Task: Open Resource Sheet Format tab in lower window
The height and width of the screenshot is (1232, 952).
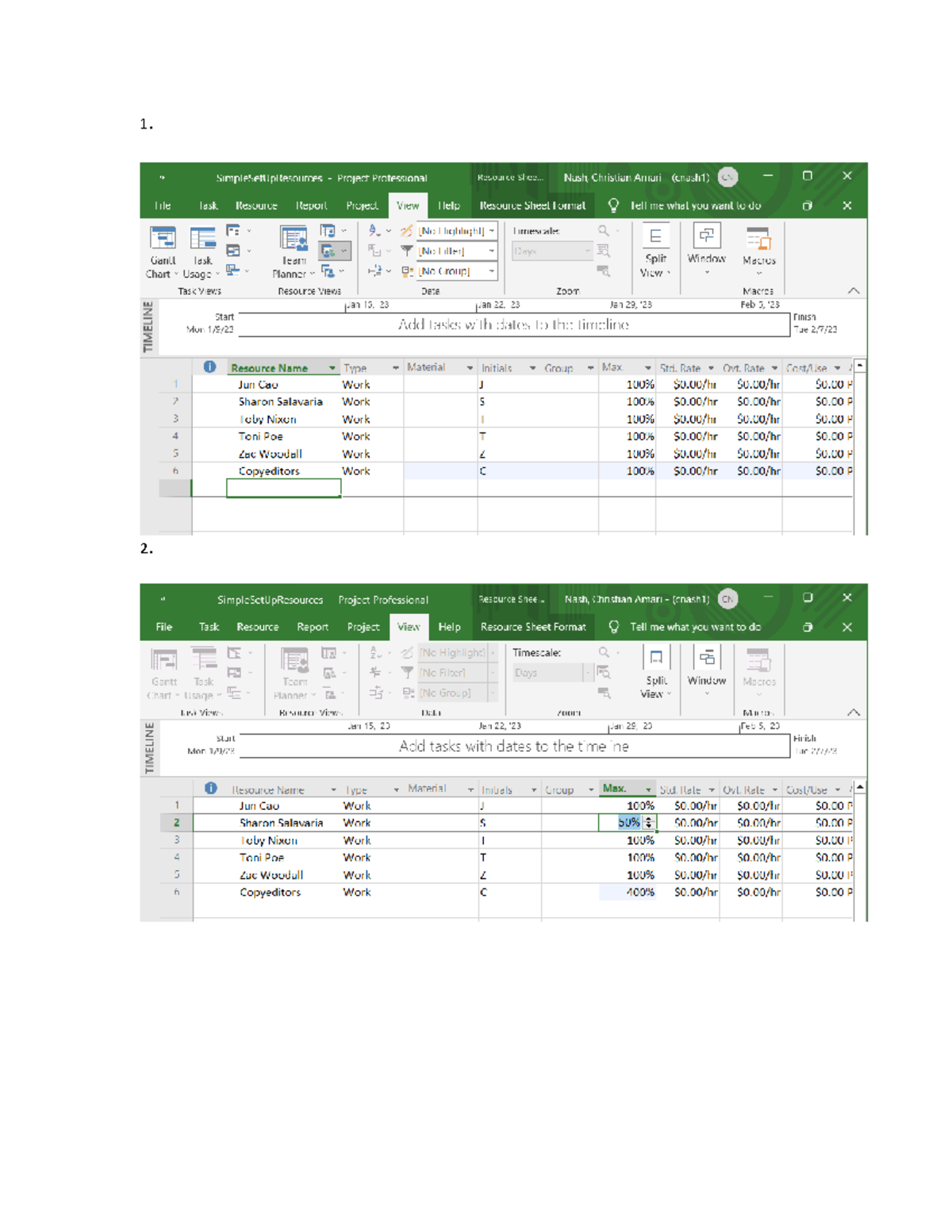Action: click(533, 627)
